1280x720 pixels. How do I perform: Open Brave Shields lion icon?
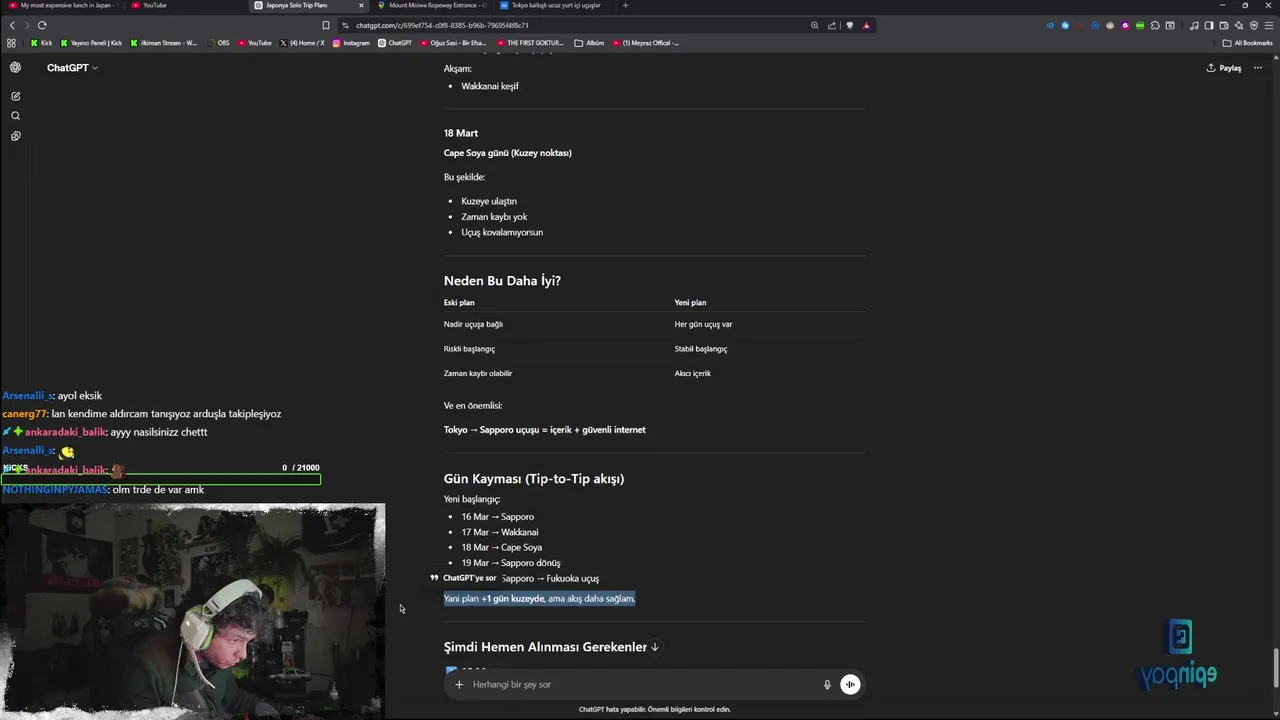tap(849, 25)
